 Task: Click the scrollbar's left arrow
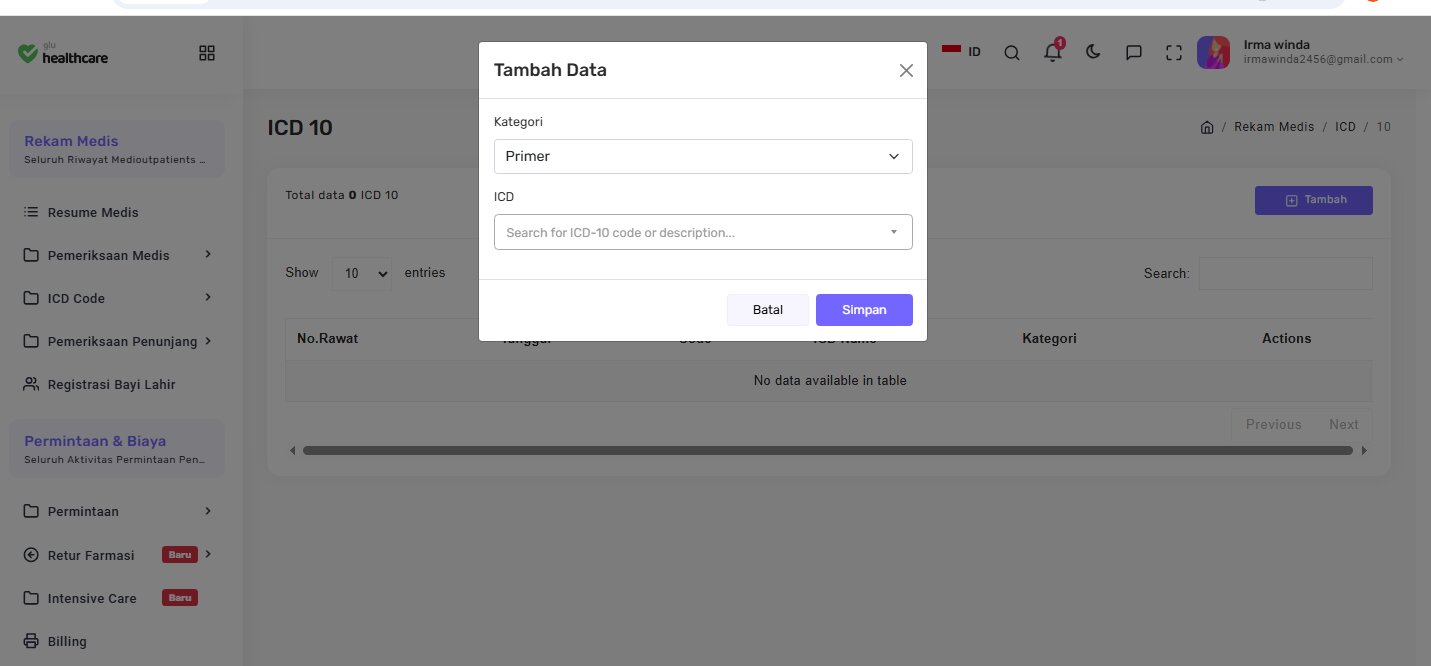coord(293,450)
